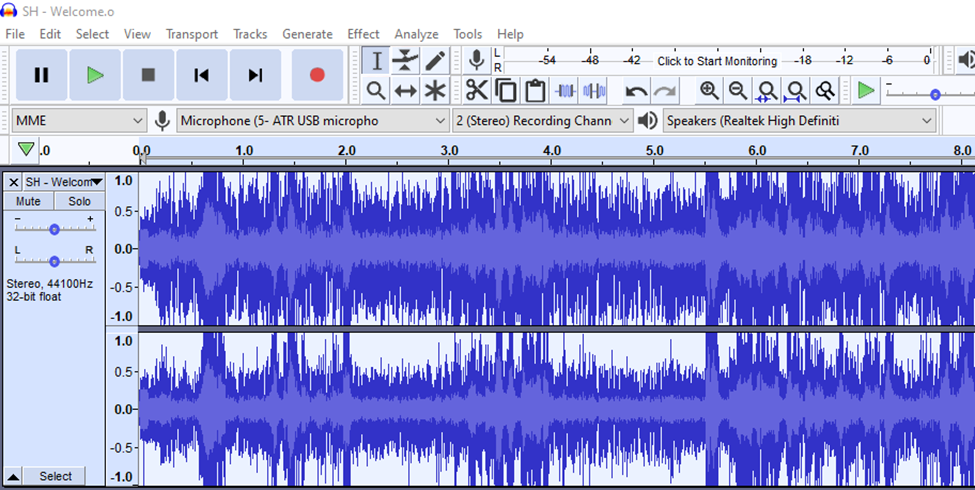Open the Edit menu
The image size is (975, 490).
(50, 34)
